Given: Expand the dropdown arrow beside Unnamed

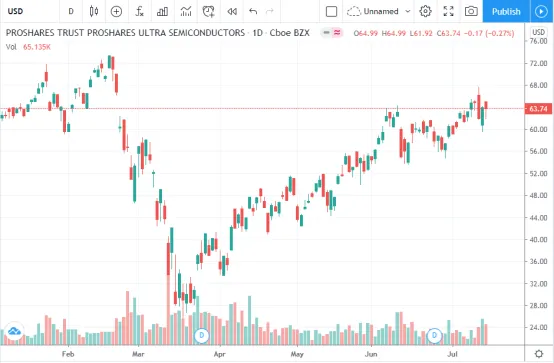Looking at the screenshot, I should tap(407, 11).
